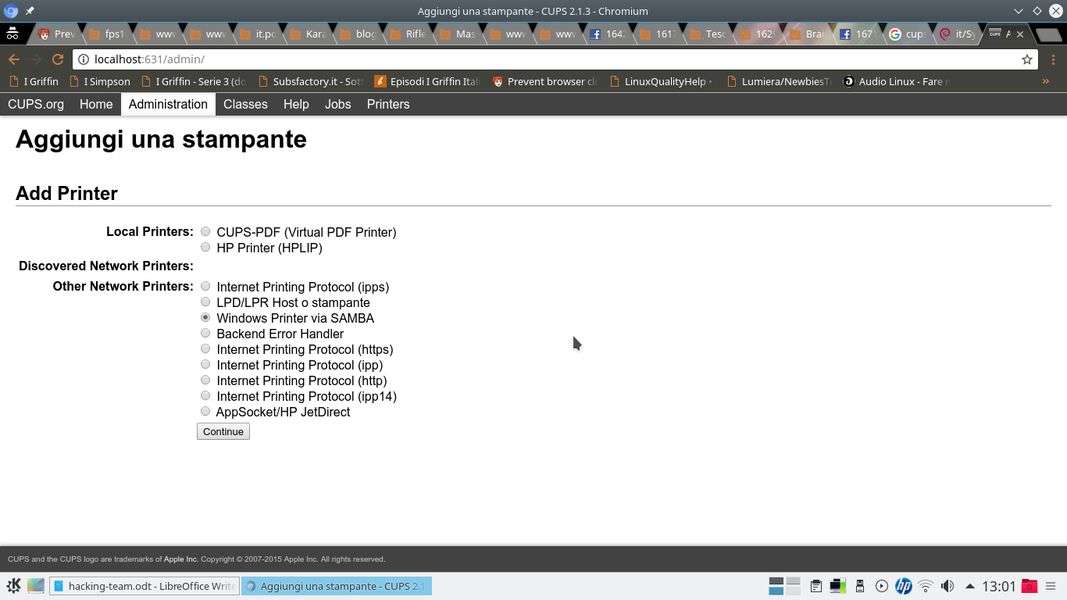
Task: Click the Chromium icon in the title bar
Action: coord(10,11)
